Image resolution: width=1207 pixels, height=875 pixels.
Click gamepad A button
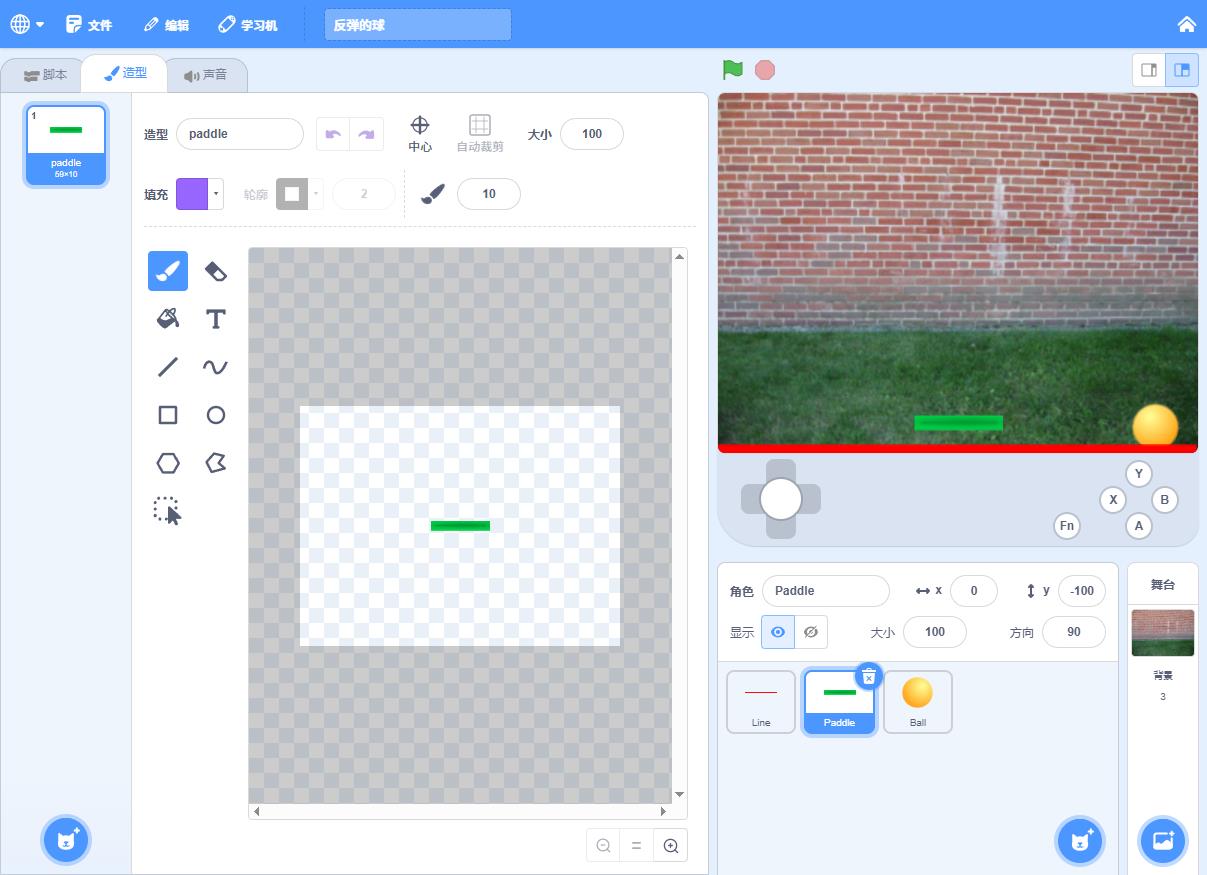[1138, 526]
